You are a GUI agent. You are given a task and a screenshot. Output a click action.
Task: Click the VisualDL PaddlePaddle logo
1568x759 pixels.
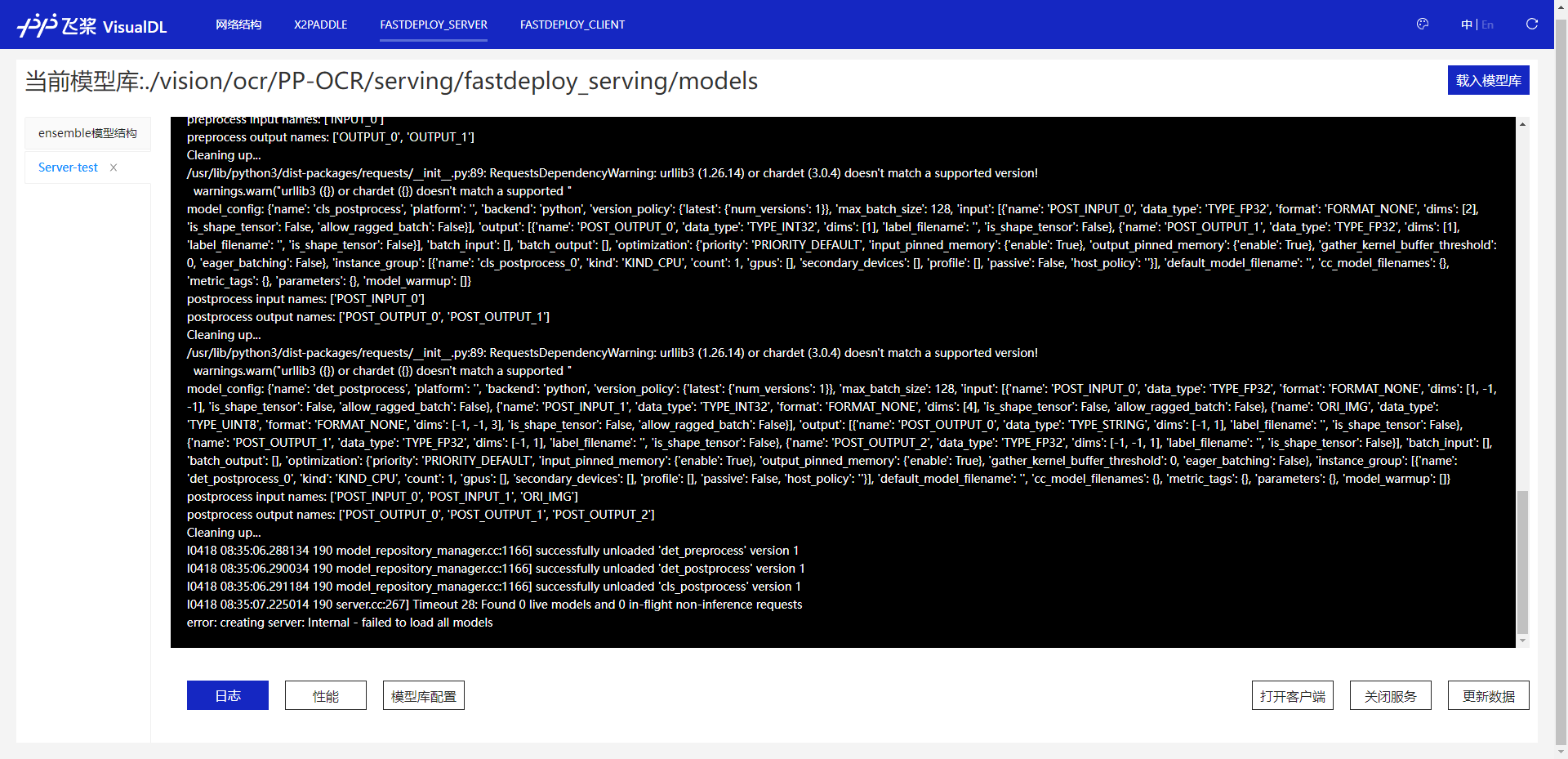click(91, 25)
